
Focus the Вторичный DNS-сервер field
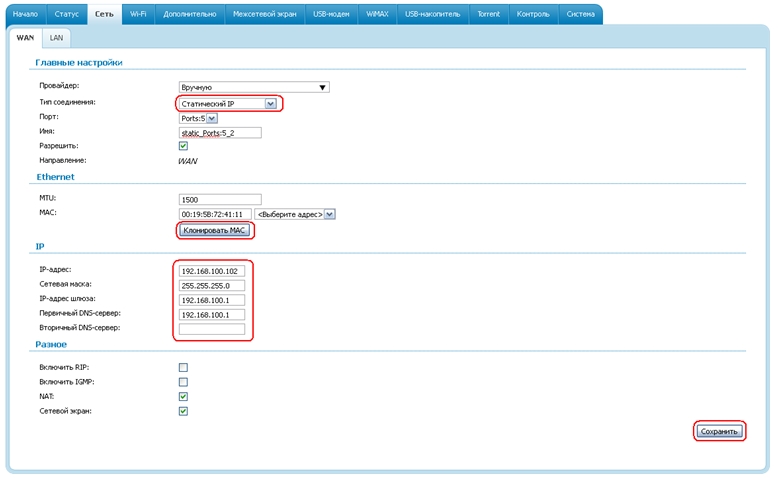211,329
